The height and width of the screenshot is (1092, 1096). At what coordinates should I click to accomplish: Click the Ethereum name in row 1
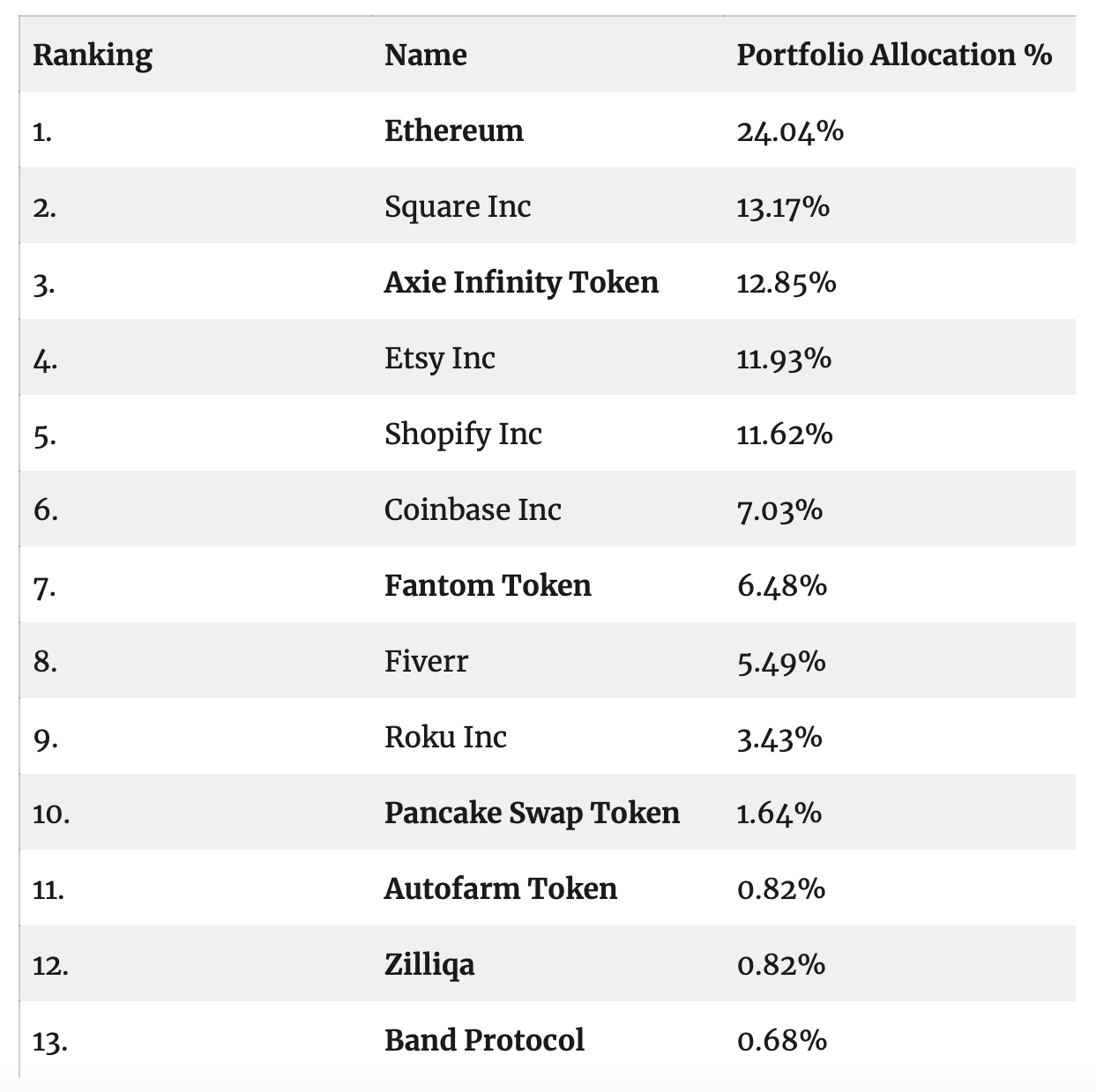click(453, 130)
